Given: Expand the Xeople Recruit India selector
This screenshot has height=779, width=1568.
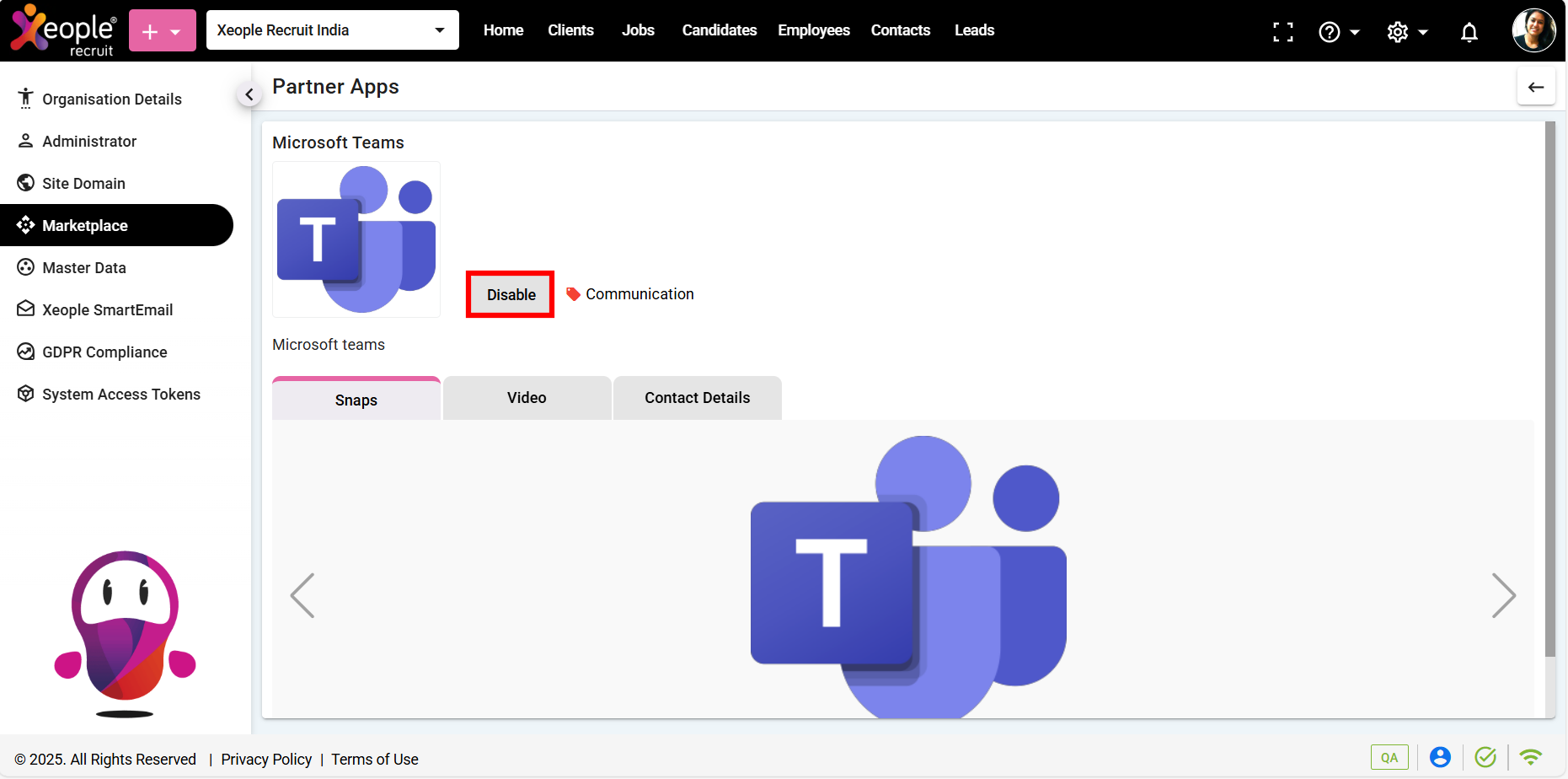Looking at the screenshot, I should (x=333, y=30).
